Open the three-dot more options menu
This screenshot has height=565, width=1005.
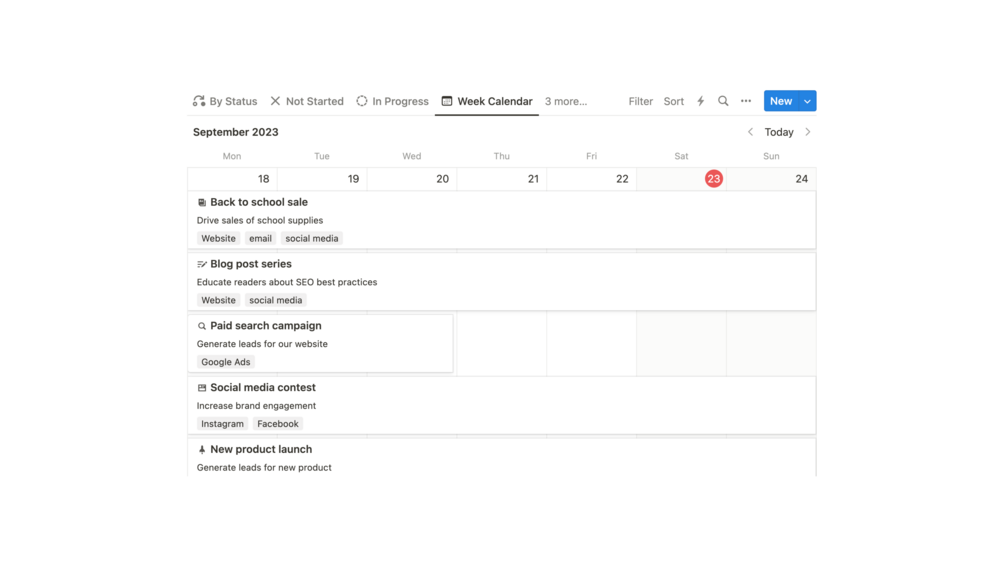746,101
